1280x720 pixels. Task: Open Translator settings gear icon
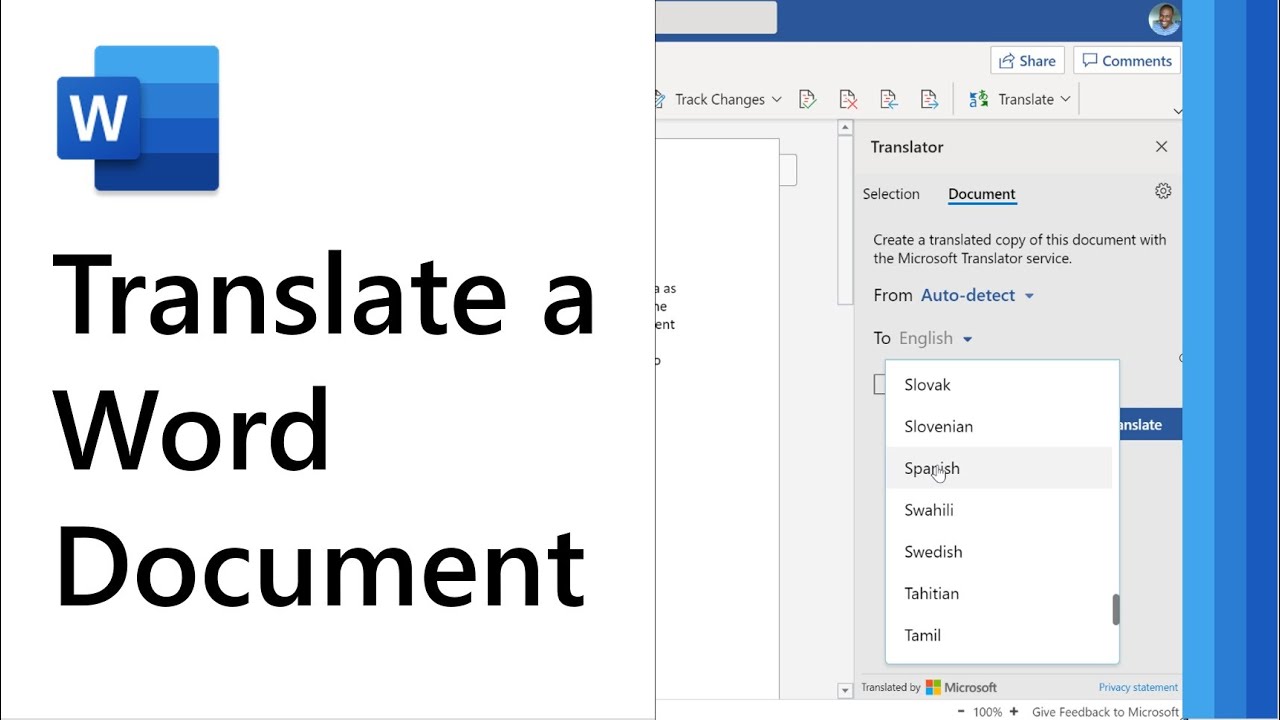1163,191
